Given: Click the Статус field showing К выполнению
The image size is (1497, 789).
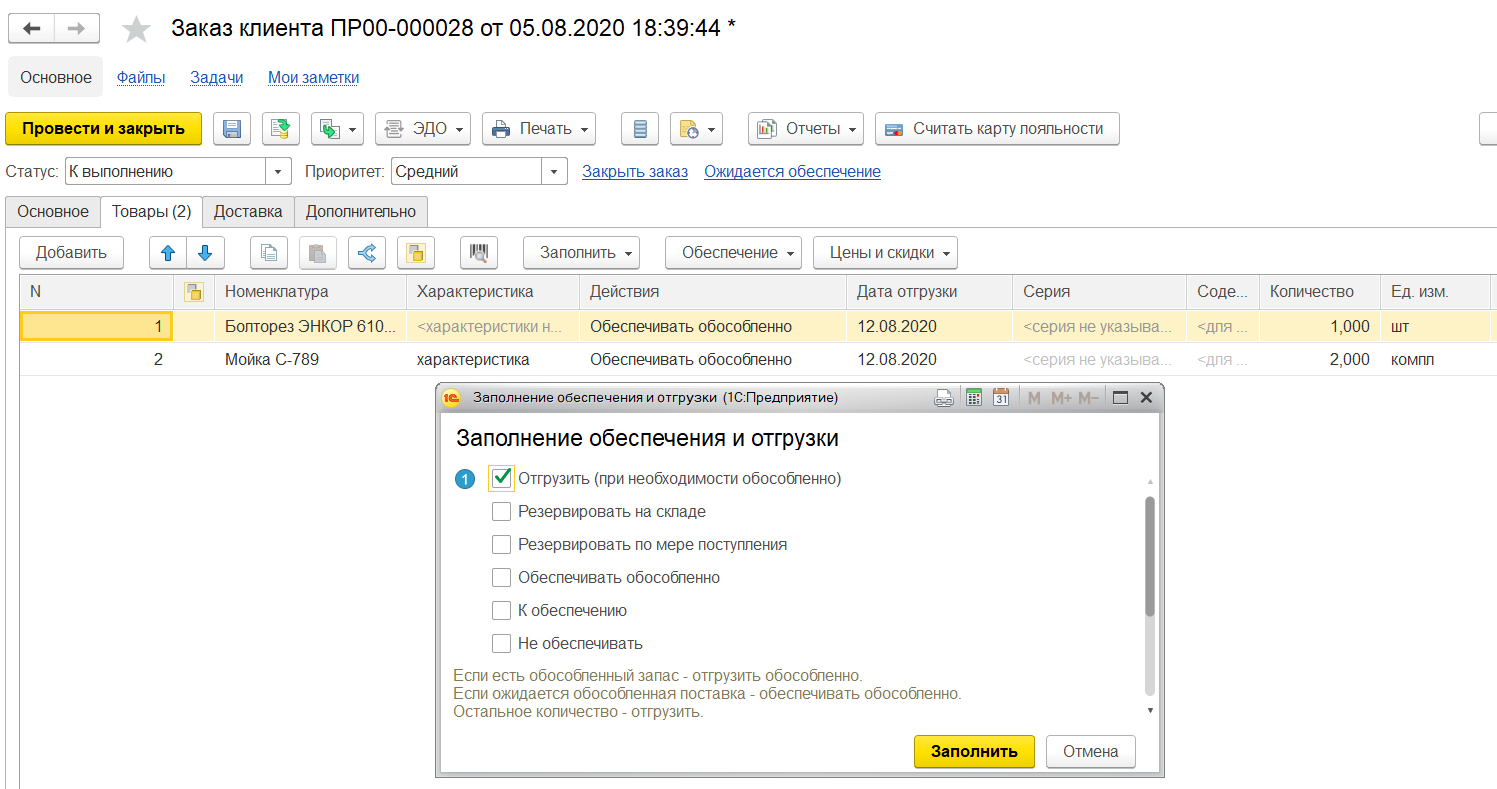Looking at the screenshot, I should 165,172.
